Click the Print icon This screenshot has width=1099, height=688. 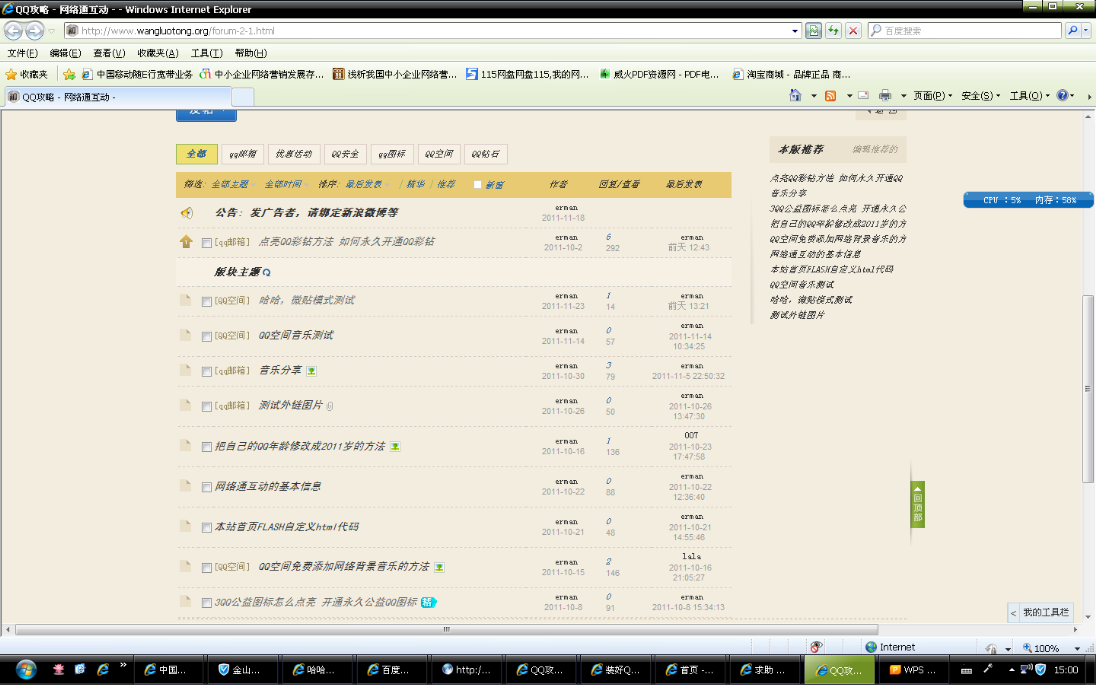885,95
